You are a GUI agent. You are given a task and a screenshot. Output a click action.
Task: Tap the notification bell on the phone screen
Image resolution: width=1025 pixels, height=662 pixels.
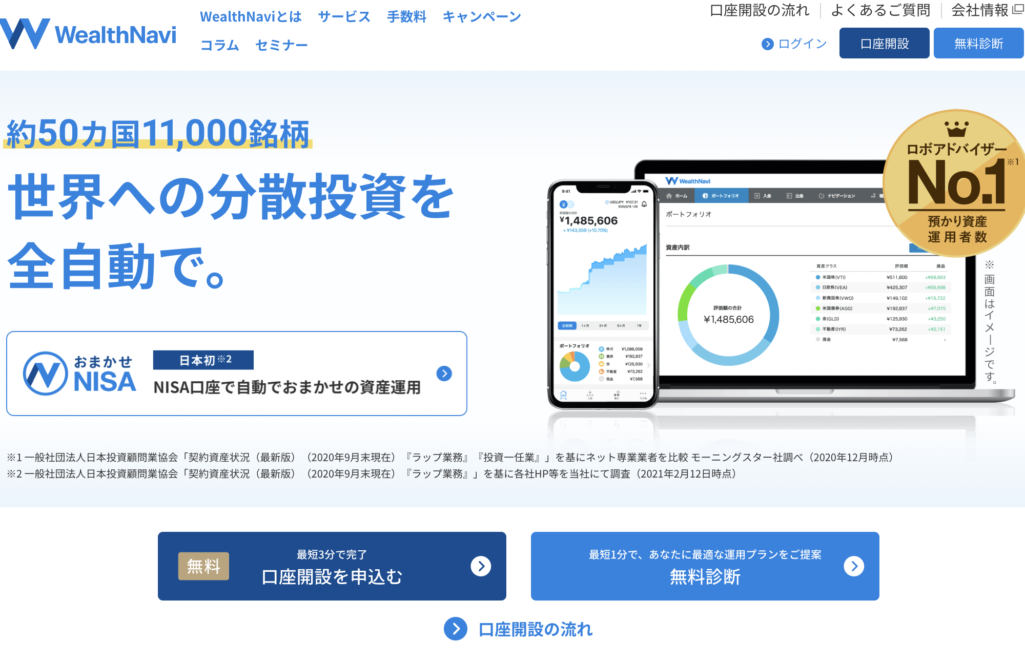[x=645, y=204]
